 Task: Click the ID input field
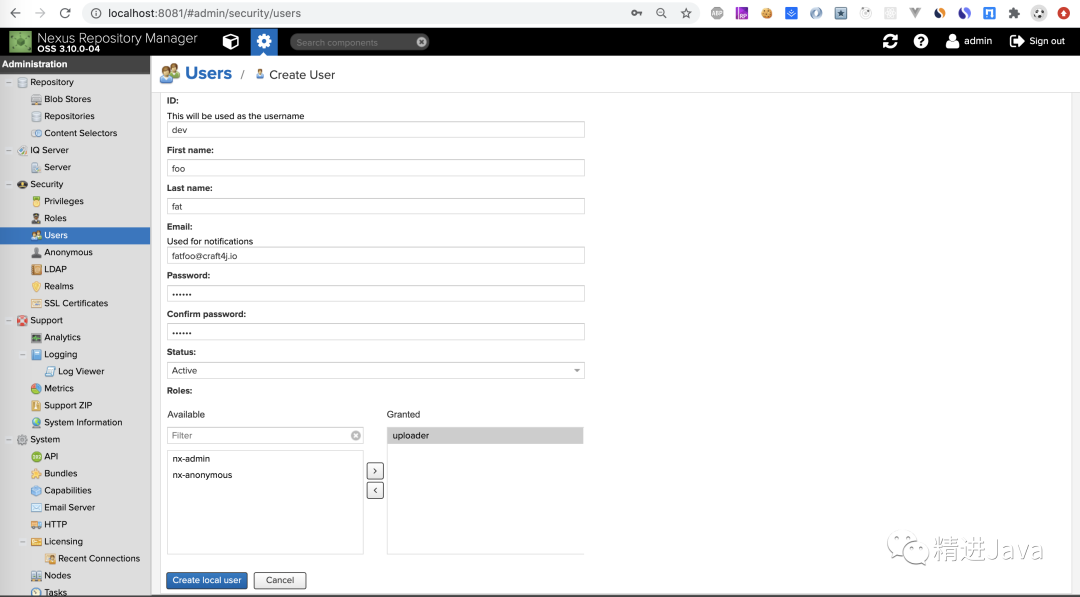[375, 130]
